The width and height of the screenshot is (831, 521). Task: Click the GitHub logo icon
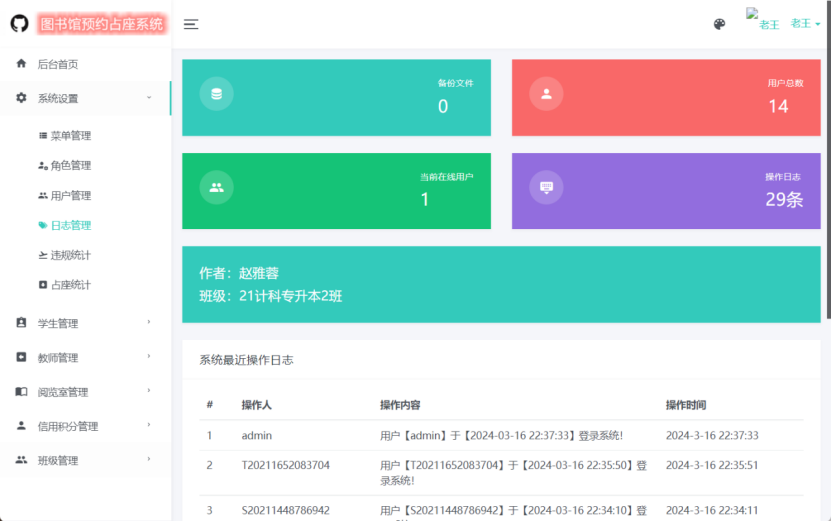pos(20,23)
